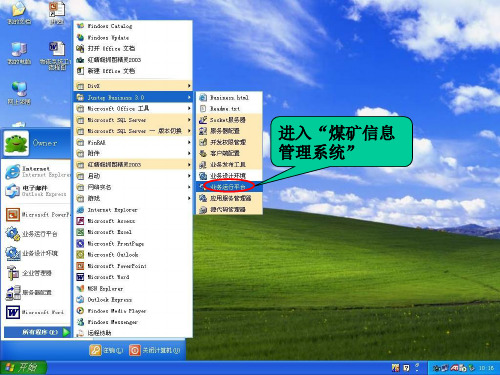
Task: Open 业务运行平台 in Start menu left pane
Action: coord(37,234)
